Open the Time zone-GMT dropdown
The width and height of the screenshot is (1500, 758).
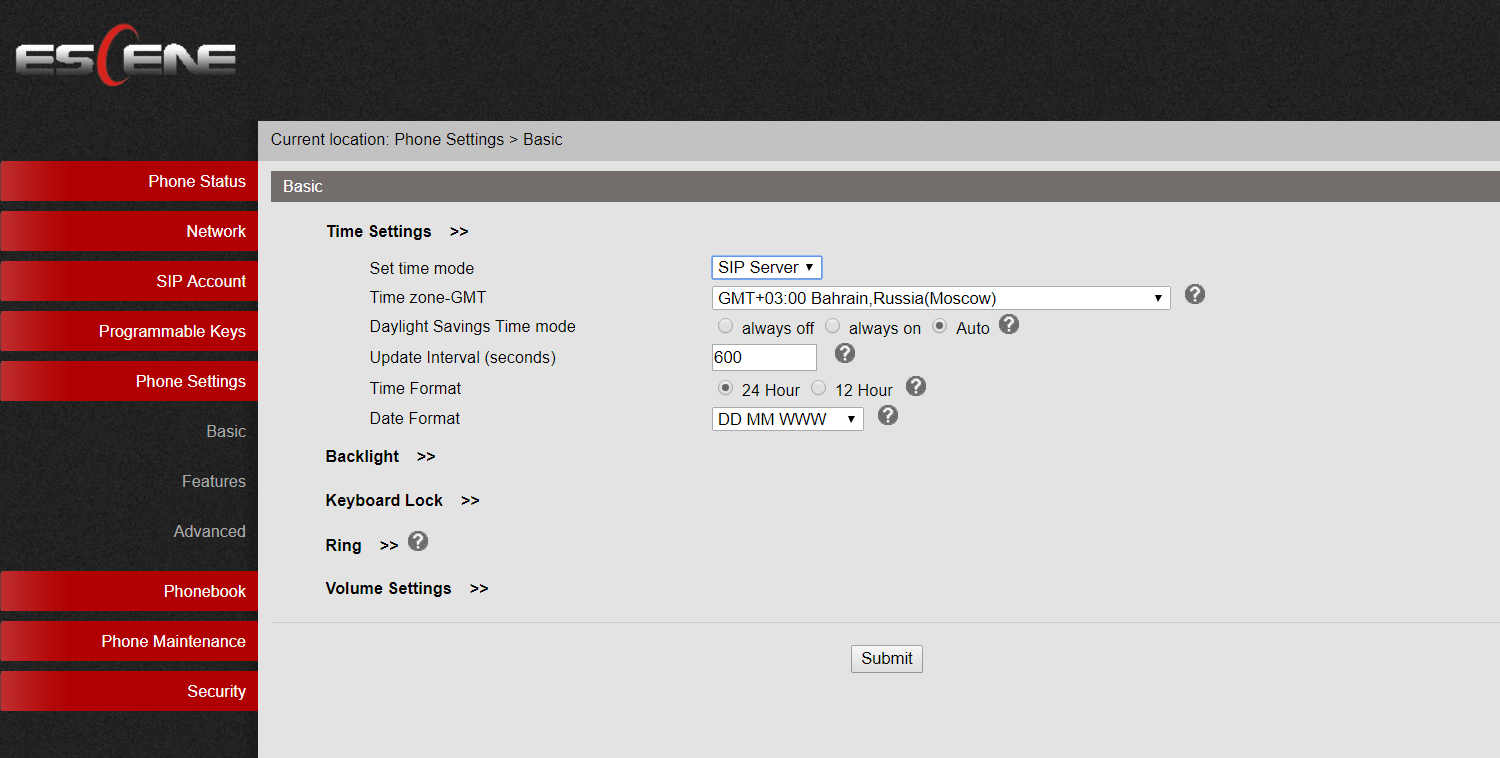coord(941,298)
